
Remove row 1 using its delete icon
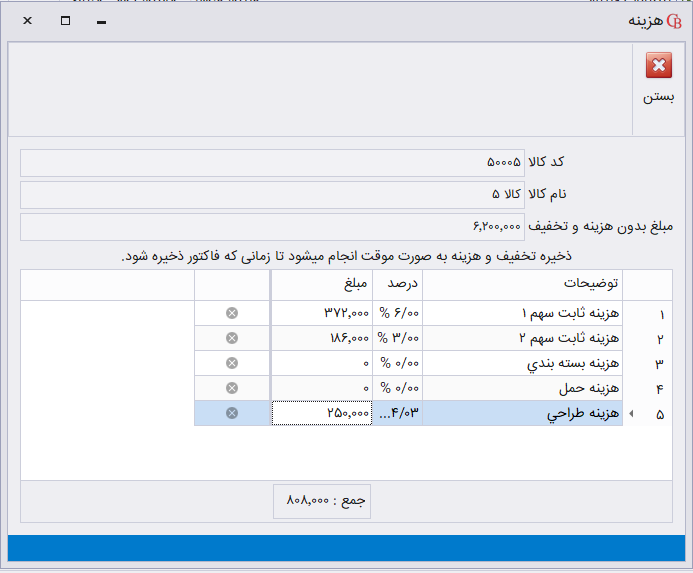(x=232, y=313)
